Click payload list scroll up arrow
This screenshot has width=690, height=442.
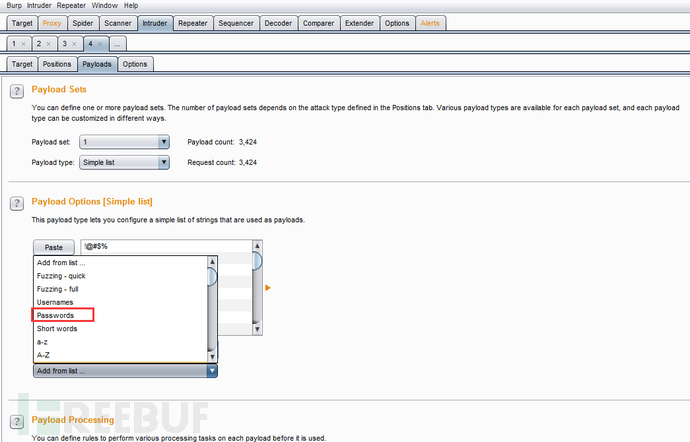(x=257, y=246)
